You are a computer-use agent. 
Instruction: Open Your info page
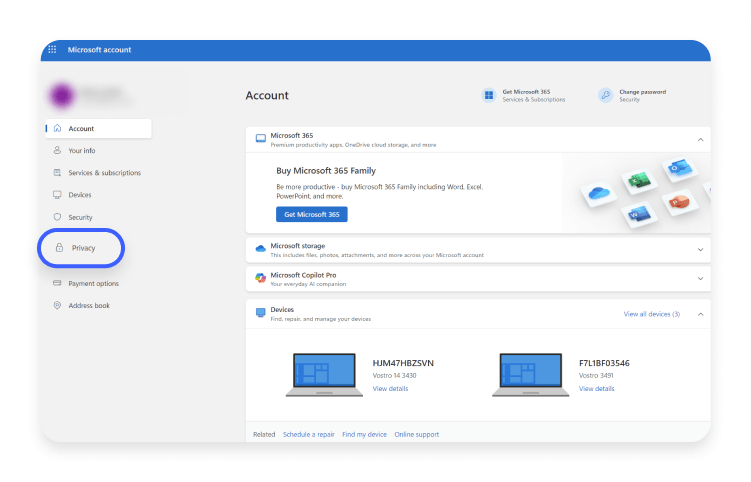82,150
